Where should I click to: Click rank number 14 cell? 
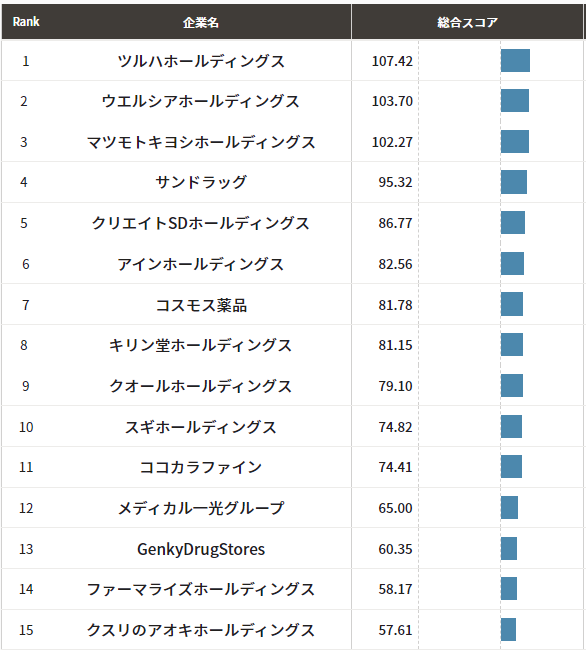point(26,589)
